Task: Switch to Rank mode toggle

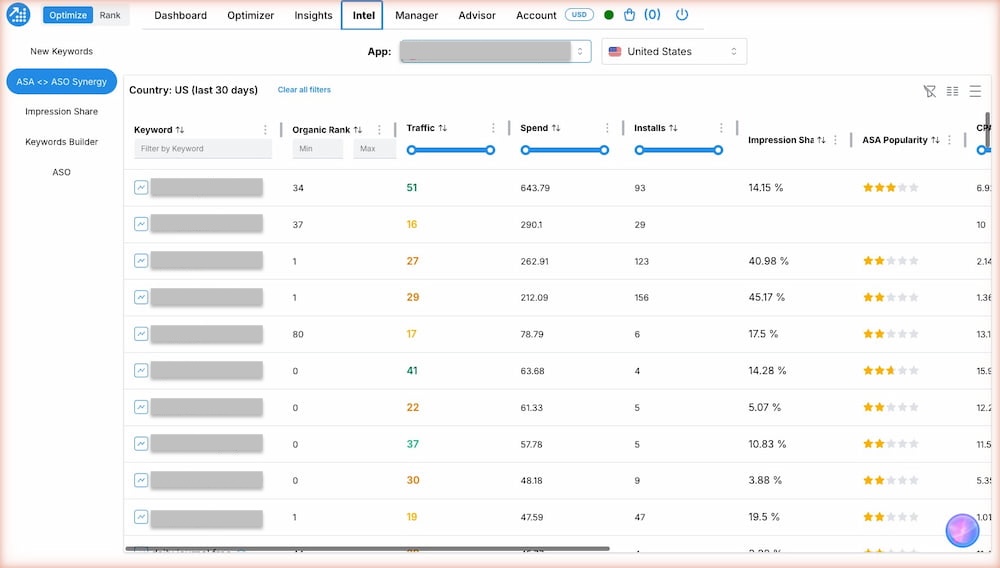Action: point(110,15)
